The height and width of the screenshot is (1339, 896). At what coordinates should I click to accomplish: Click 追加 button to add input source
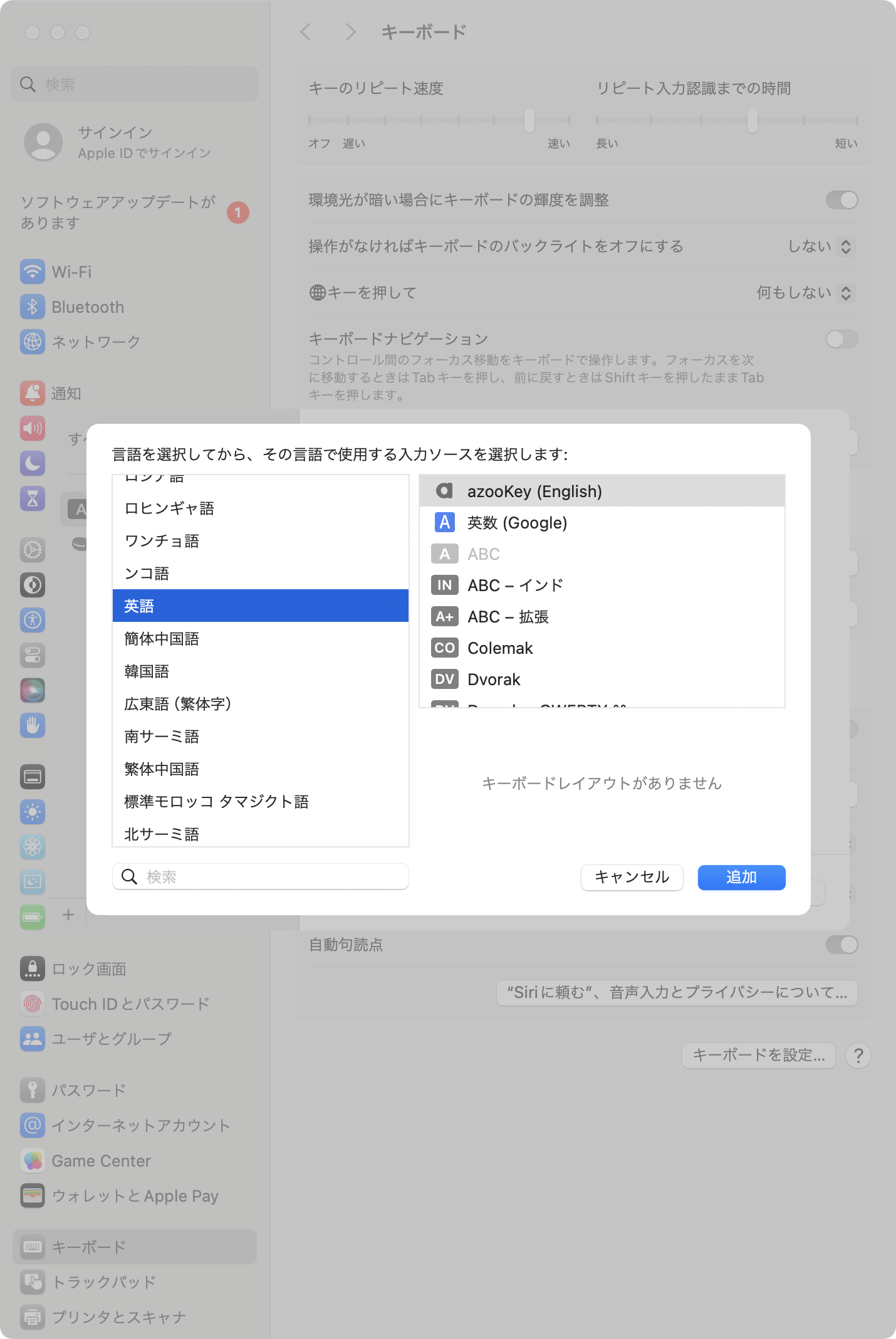[x=741, y=877]
